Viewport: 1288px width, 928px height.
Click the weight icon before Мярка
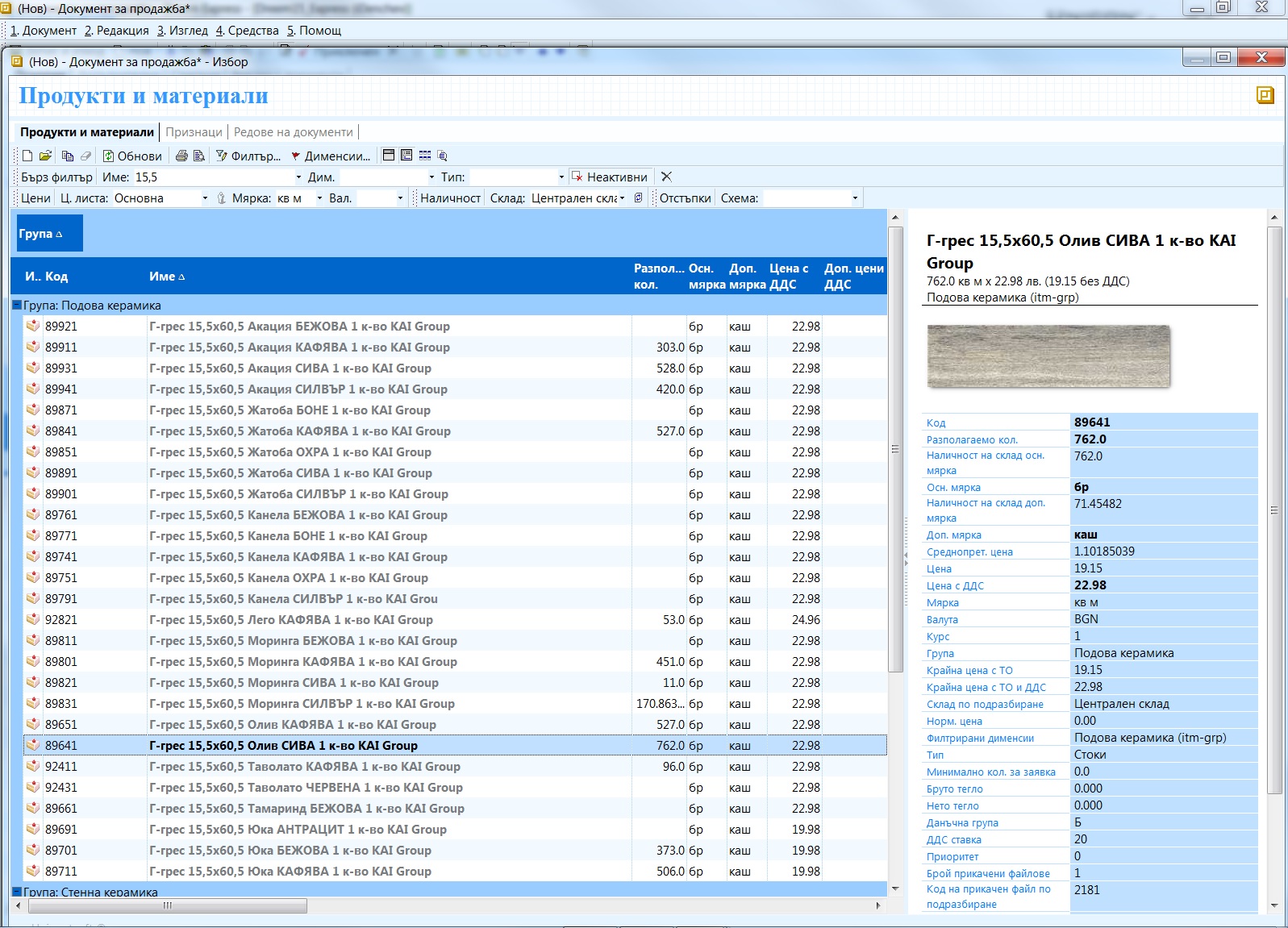click(x=221, y=198)
